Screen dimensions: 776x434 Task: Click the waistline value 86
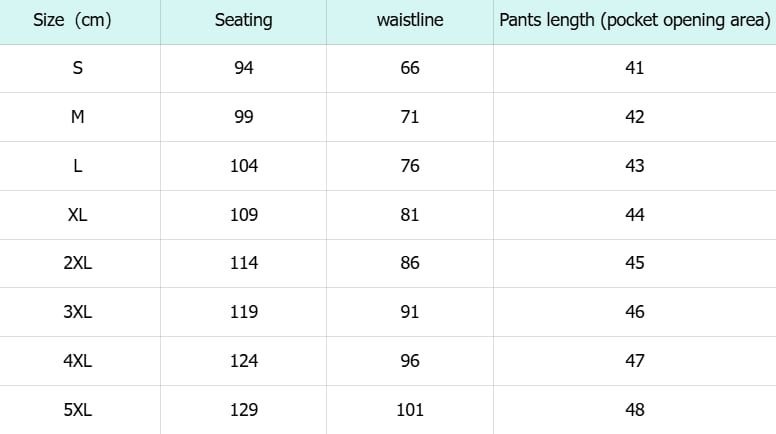(410, 263)
